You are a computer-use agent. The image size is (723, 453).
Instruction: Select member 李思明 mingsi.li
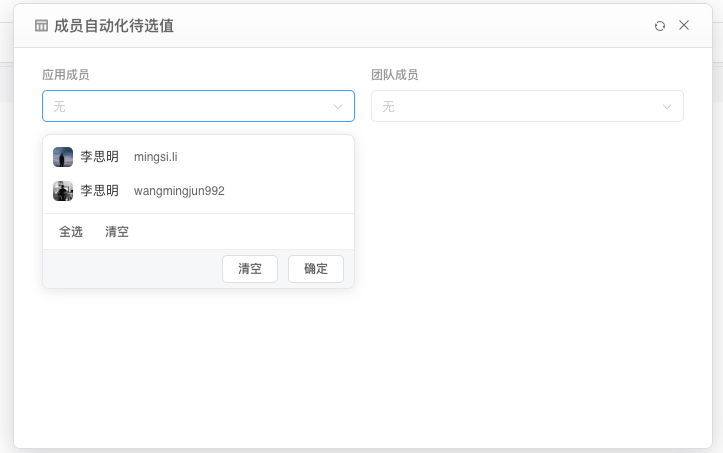point(198,157)
